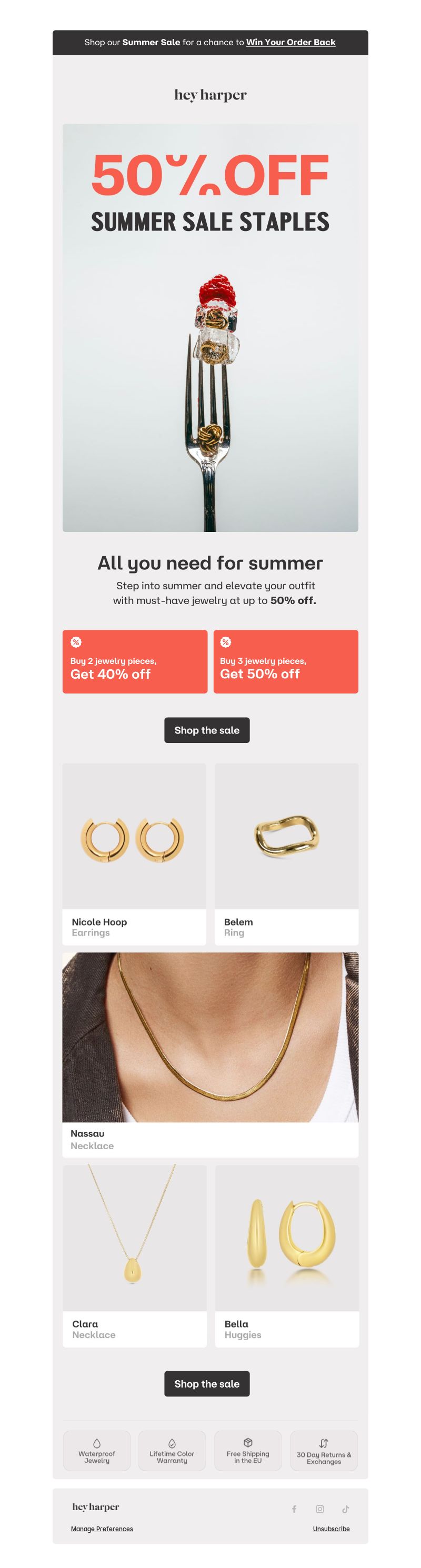Open the Nicole Hoop Earrings product image

134,836
